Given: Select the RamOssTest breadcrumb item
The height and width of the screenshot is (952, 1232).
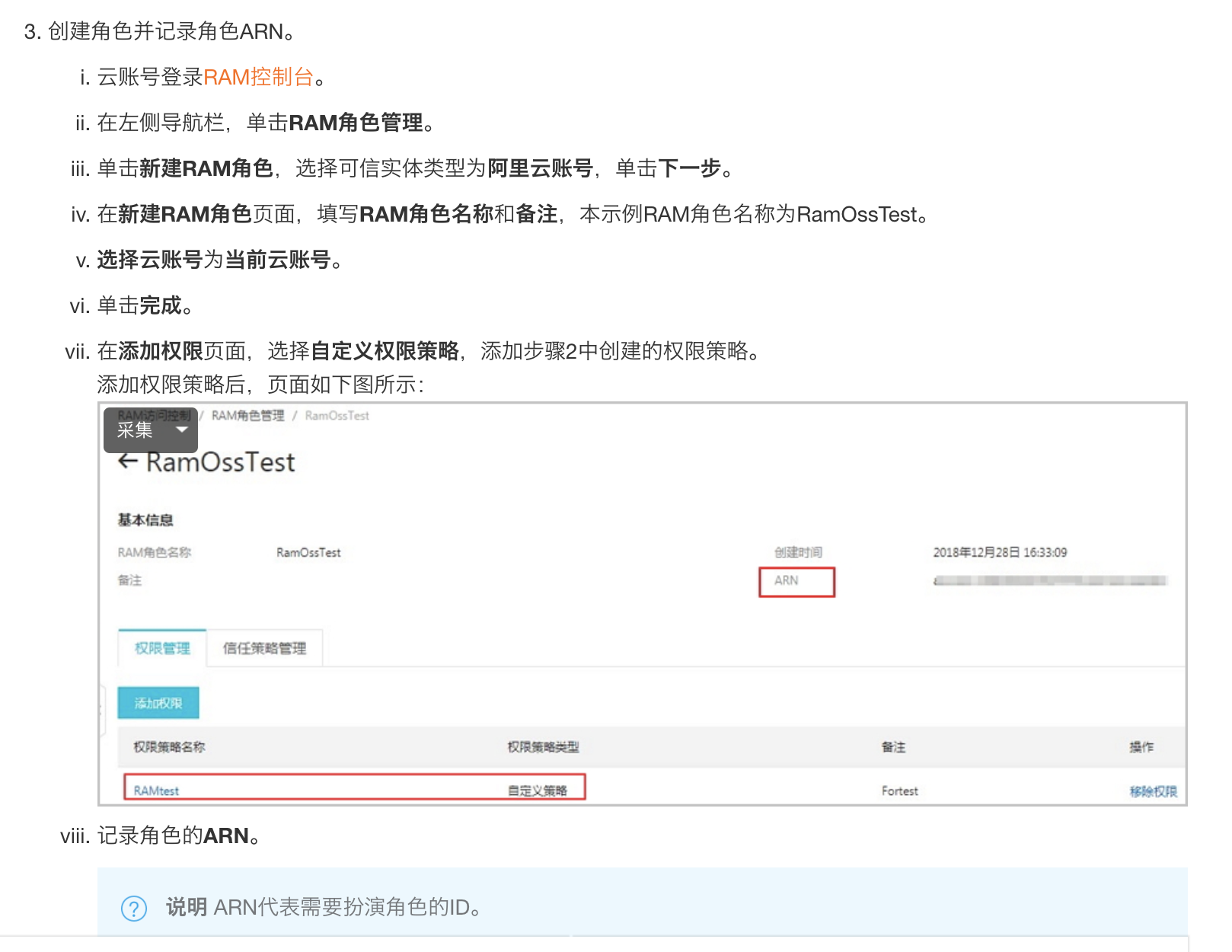Looking at the screenshot, I should pyautogui.click(x=337, y=415).
